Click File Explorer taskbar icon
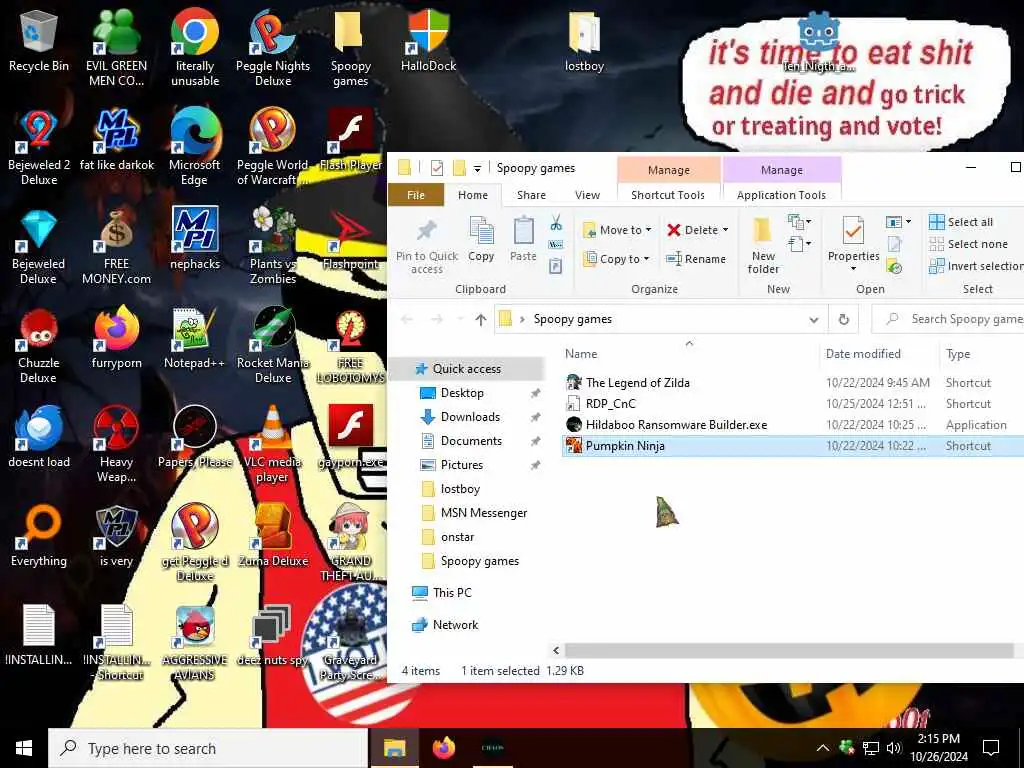The image size is (1024, 768). (x=394, y=748)
